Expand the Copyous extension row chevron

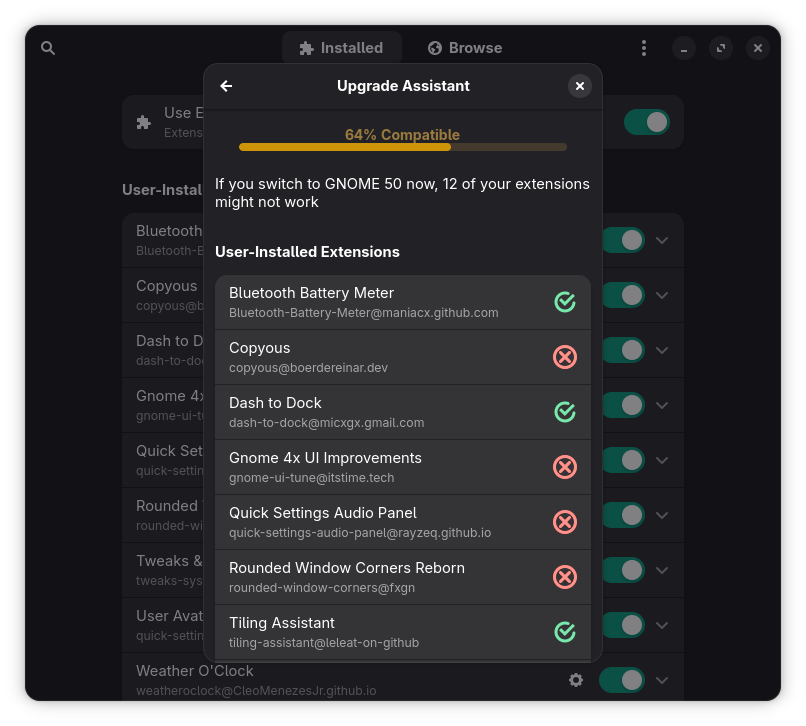coord(662,295)
